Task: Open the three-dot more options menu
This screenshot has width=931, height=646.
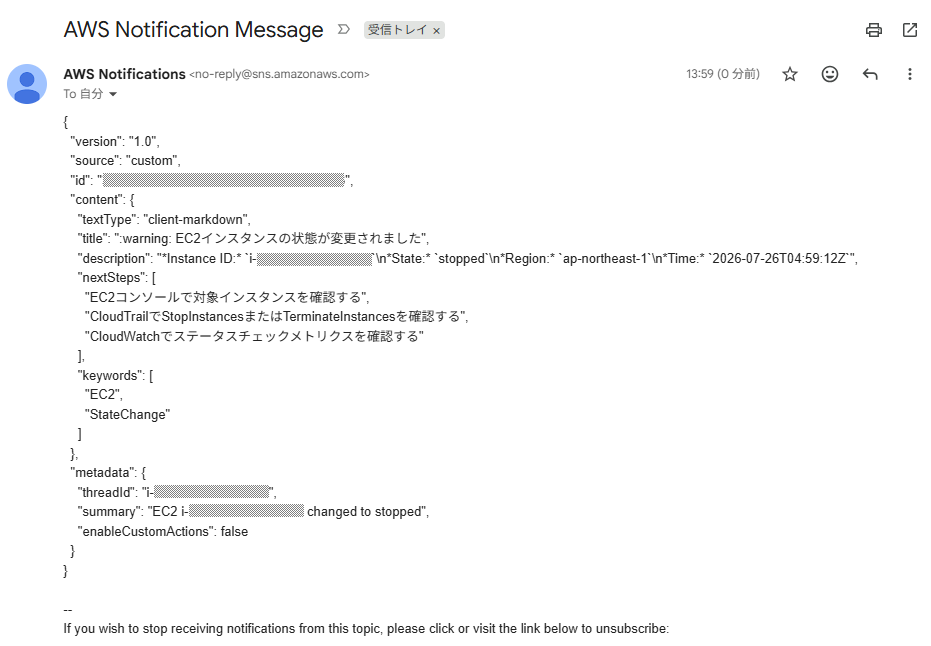Action: [910, 74]
